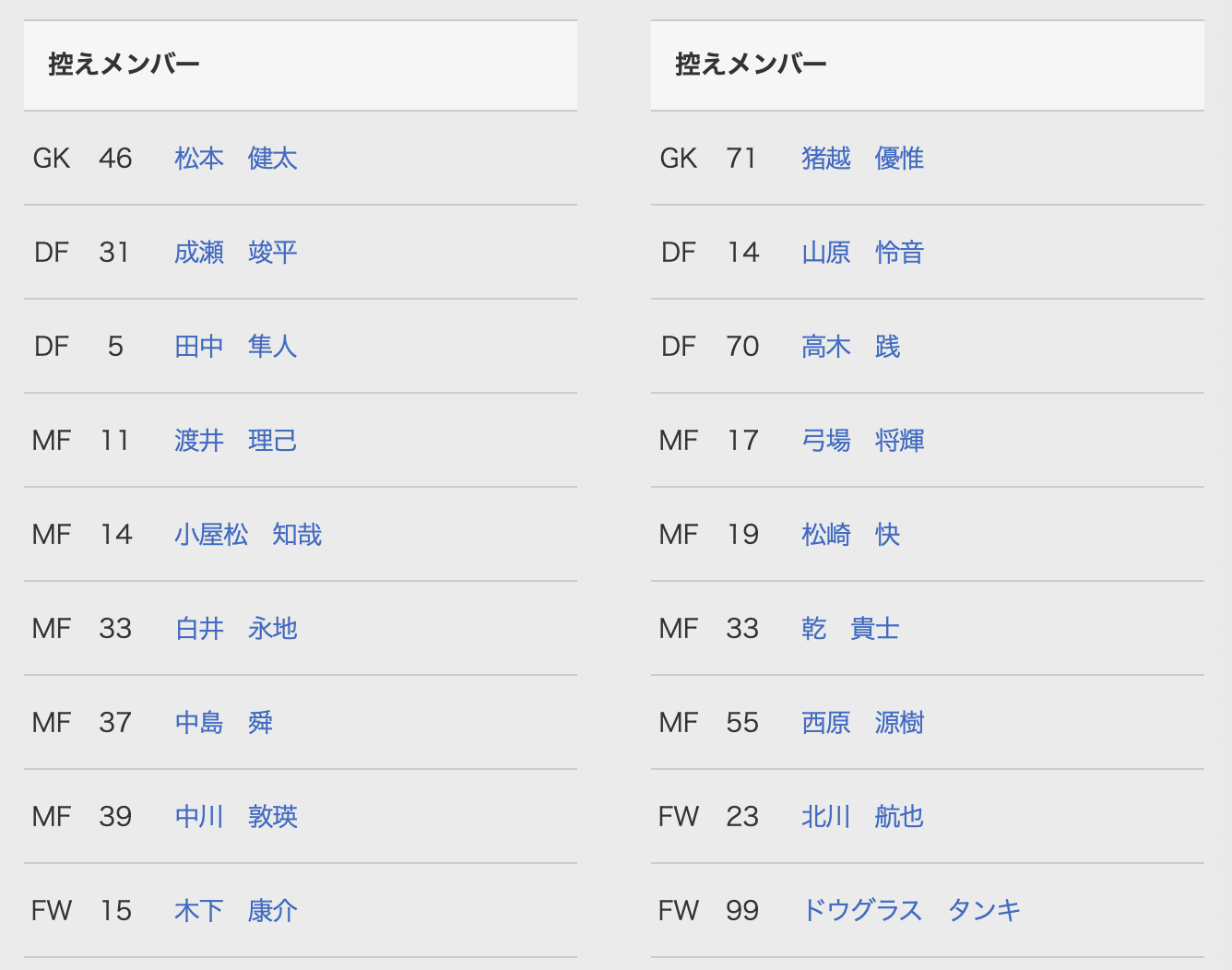Viewport: 1232px width, 970px height.
Task: Click the 西原 源樹 name link
Action: (x=863, y=723)
